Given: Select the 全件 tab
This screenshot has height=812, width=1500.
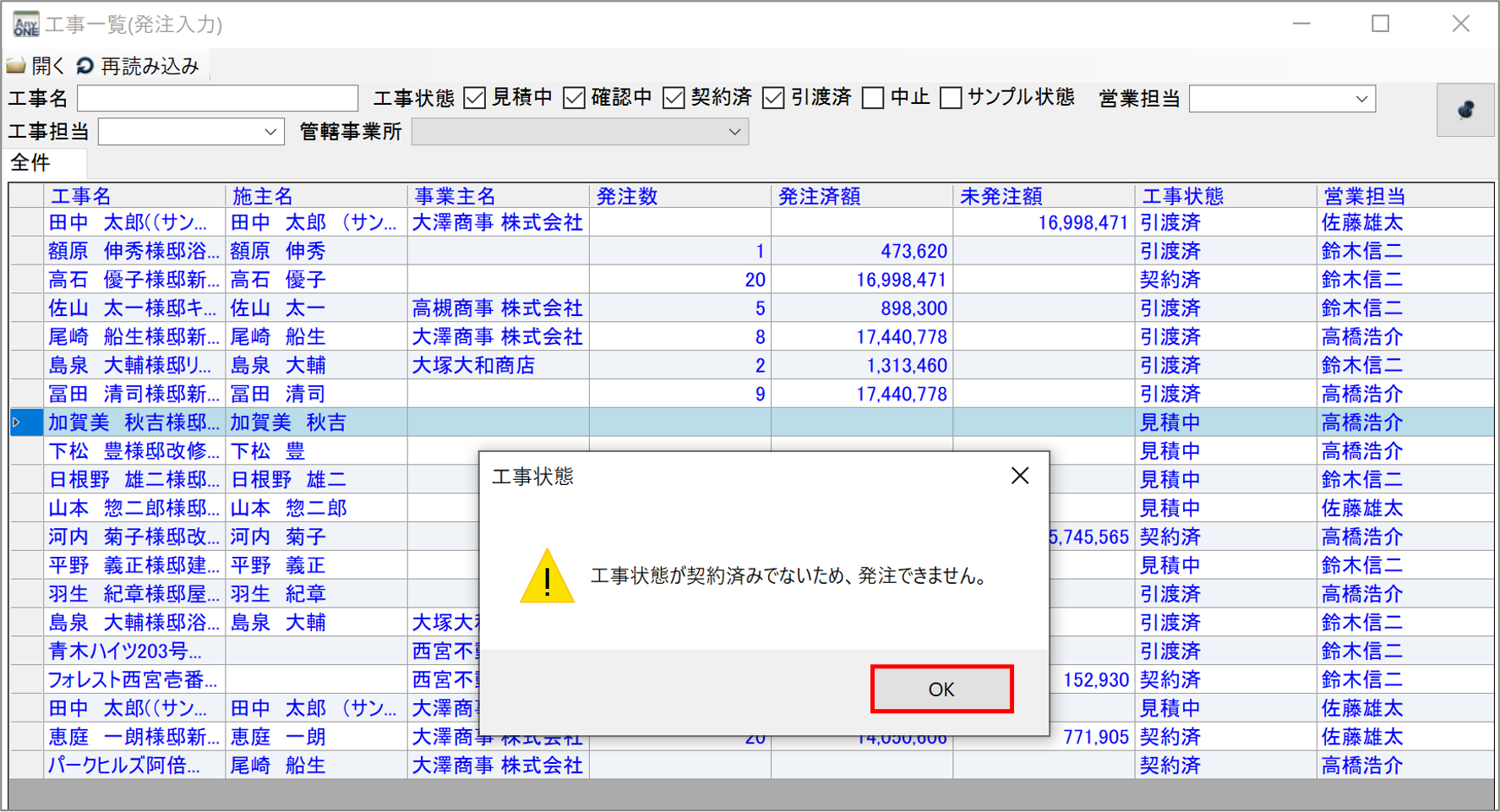Looking at the screenshot, I should point(30,162).
